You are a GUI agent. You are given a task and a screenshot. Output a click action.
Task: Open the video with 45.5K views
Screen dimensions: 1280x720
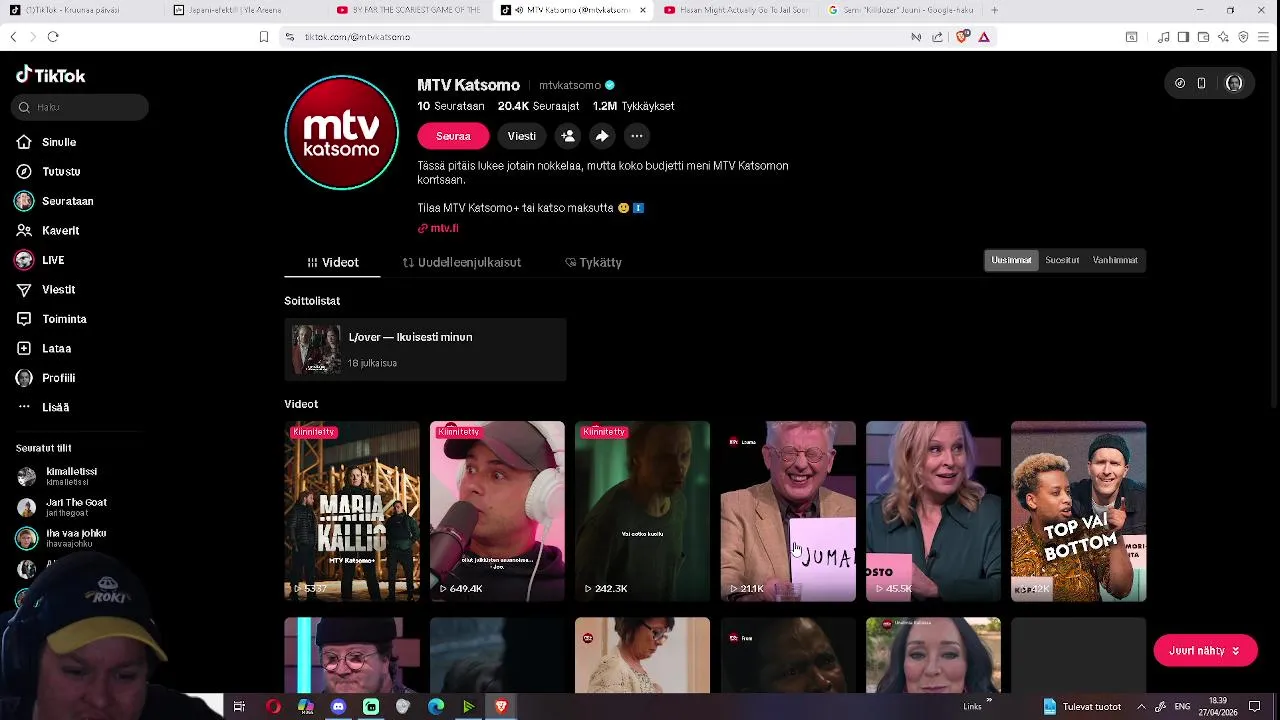coord(933,511)
